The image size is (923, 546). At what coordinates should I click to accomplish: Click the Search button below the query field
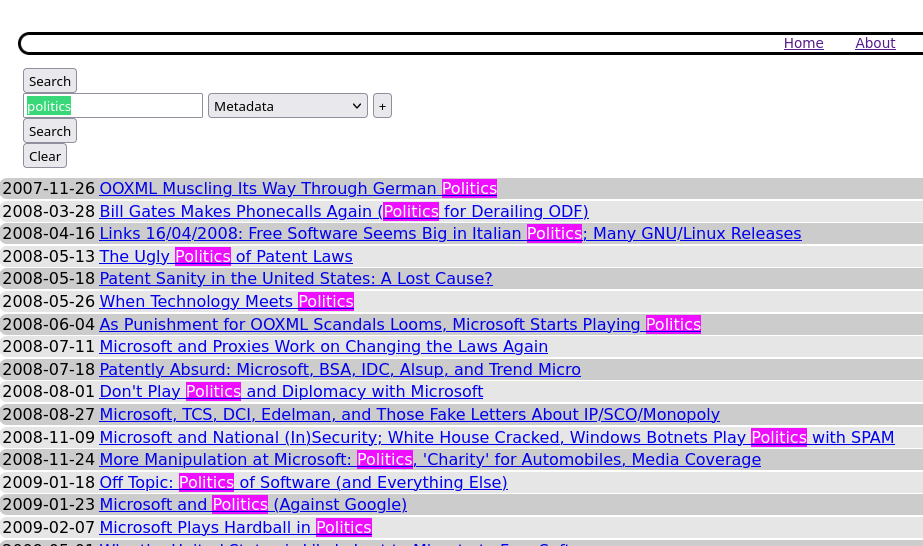point(50,131)
